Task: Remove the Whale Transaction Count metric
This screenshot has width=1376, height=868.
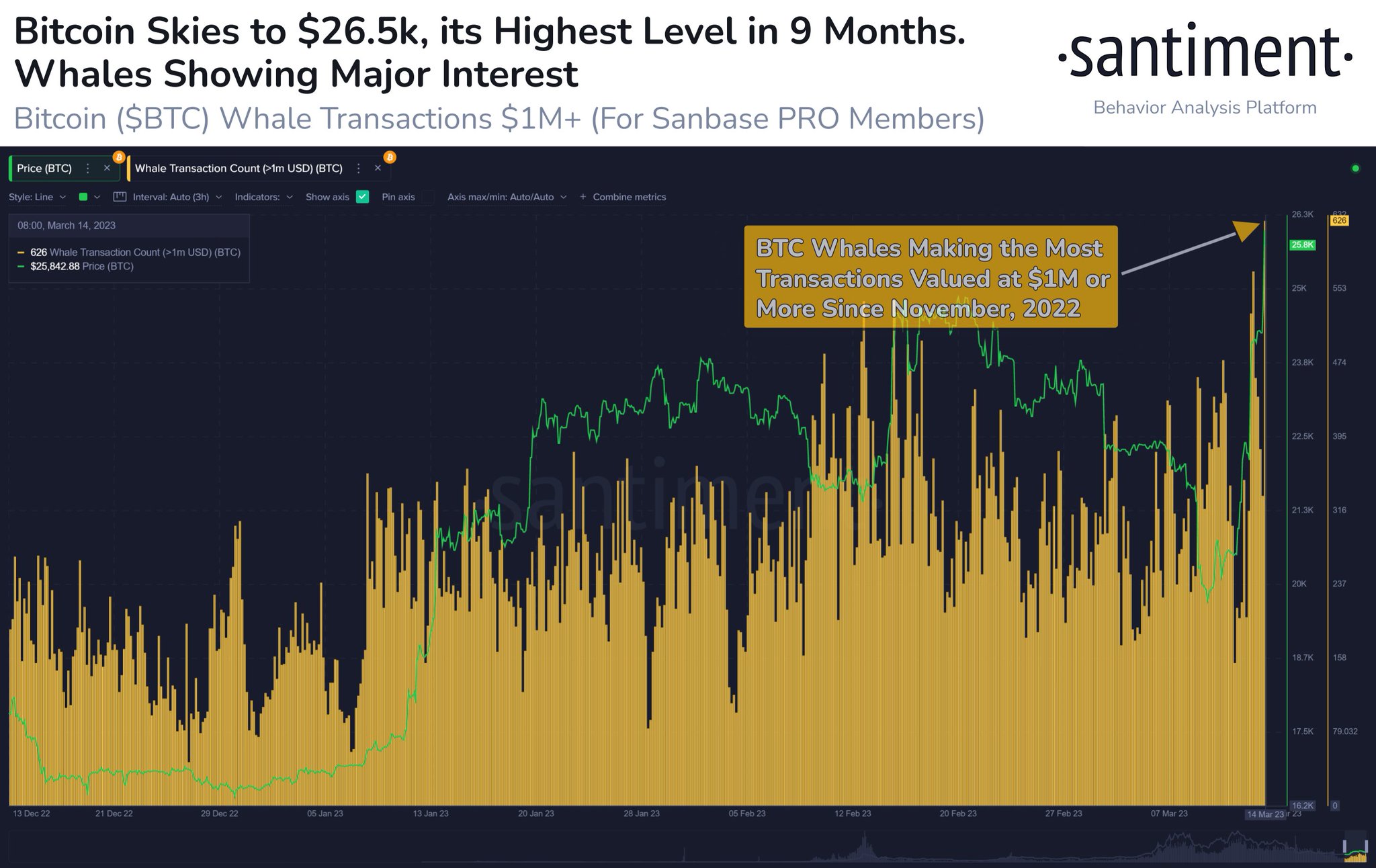Action: 378,169
